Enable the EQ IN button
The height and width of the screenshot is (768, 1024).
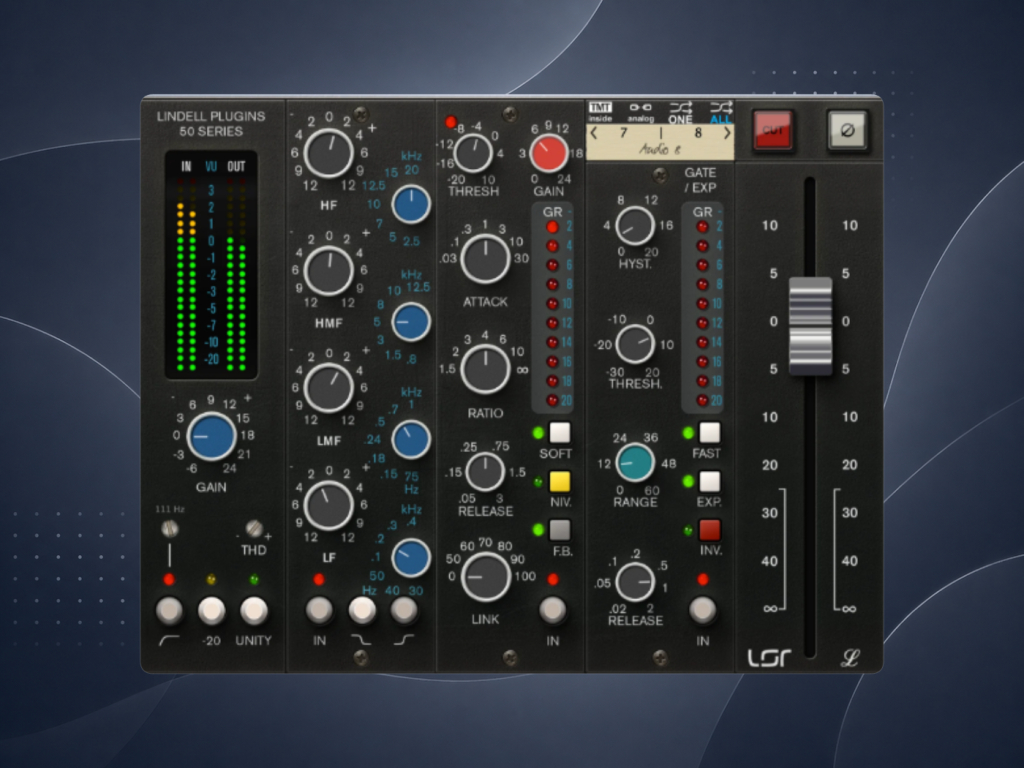click(319, 610)
